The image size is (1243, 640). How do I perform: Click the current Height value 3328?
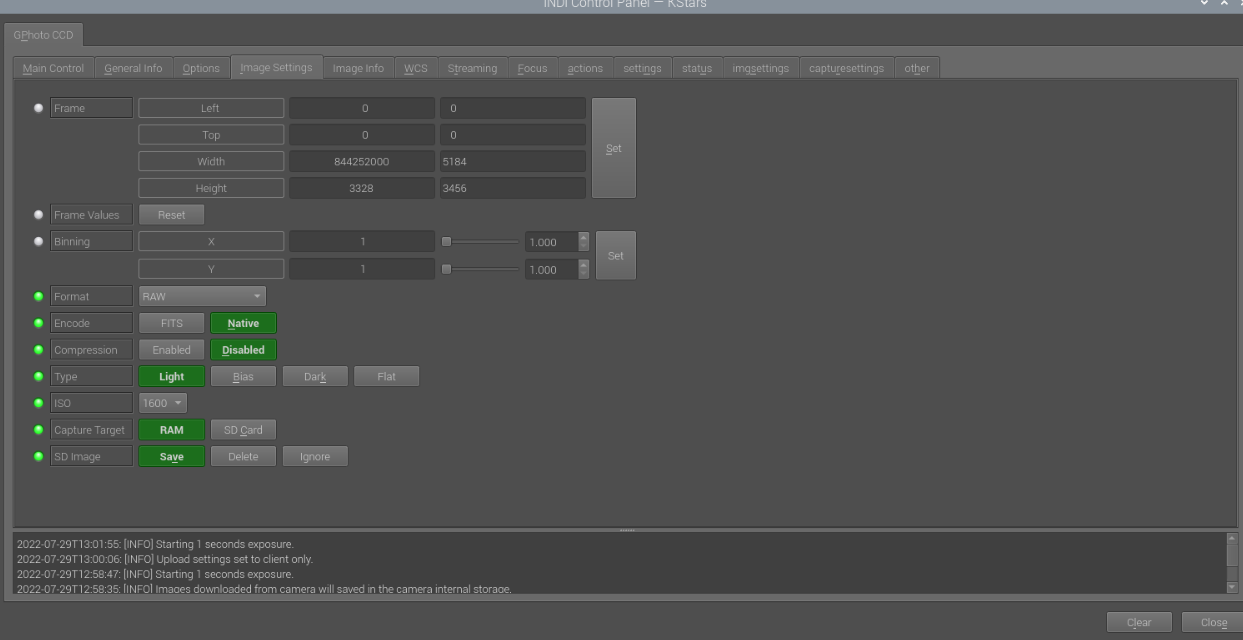(x=362, y=188)
